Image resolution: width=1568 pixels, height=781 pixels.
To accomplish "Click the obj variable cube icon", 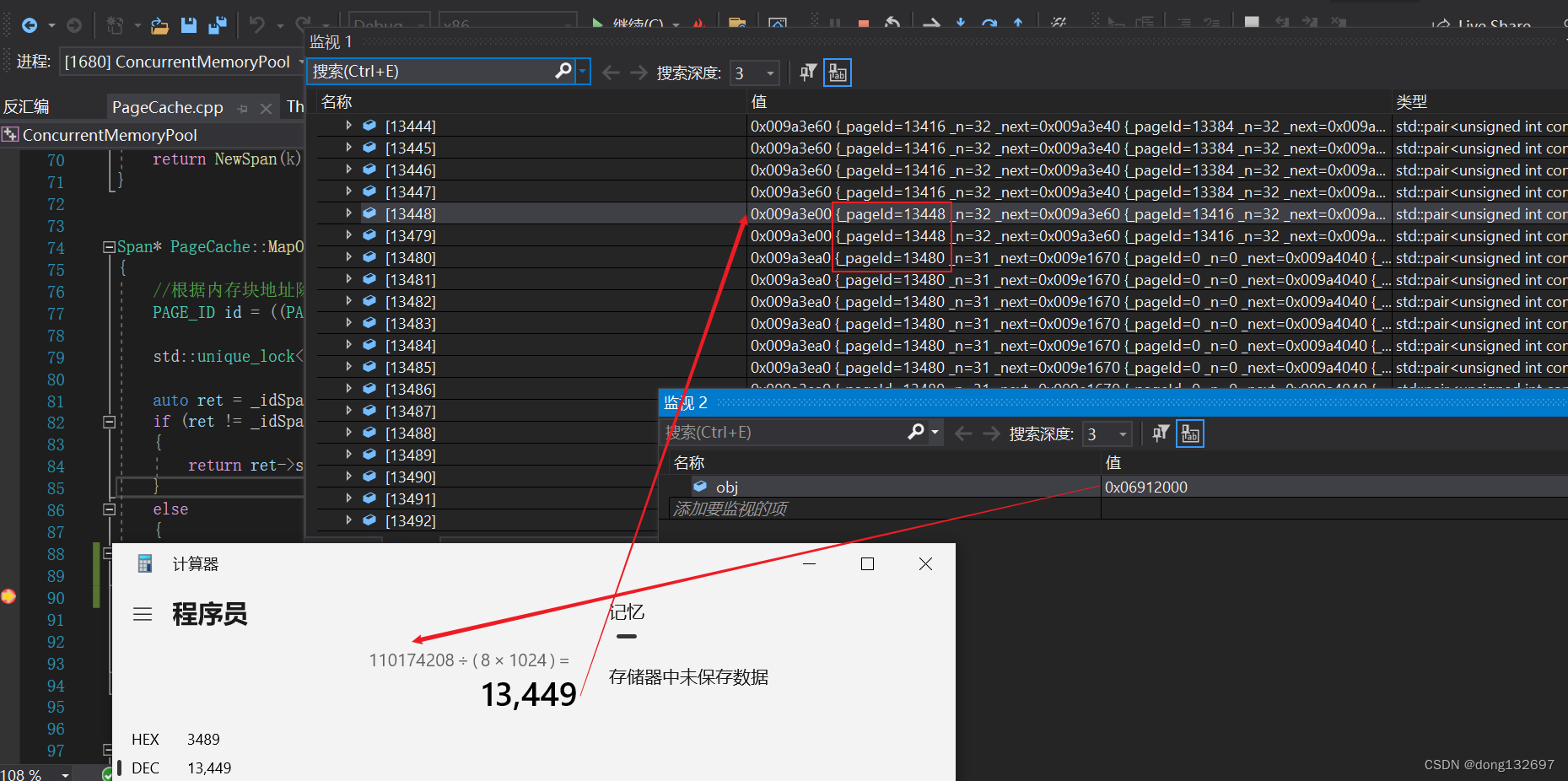I will [700, 487].
